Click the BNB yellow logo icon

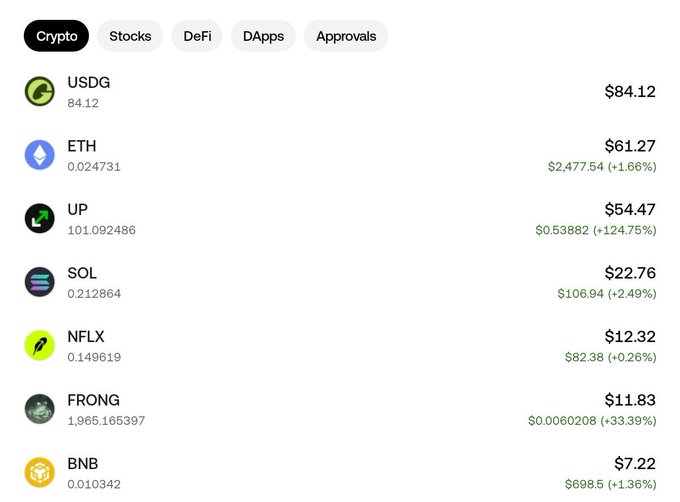click(x=39, y=473)
